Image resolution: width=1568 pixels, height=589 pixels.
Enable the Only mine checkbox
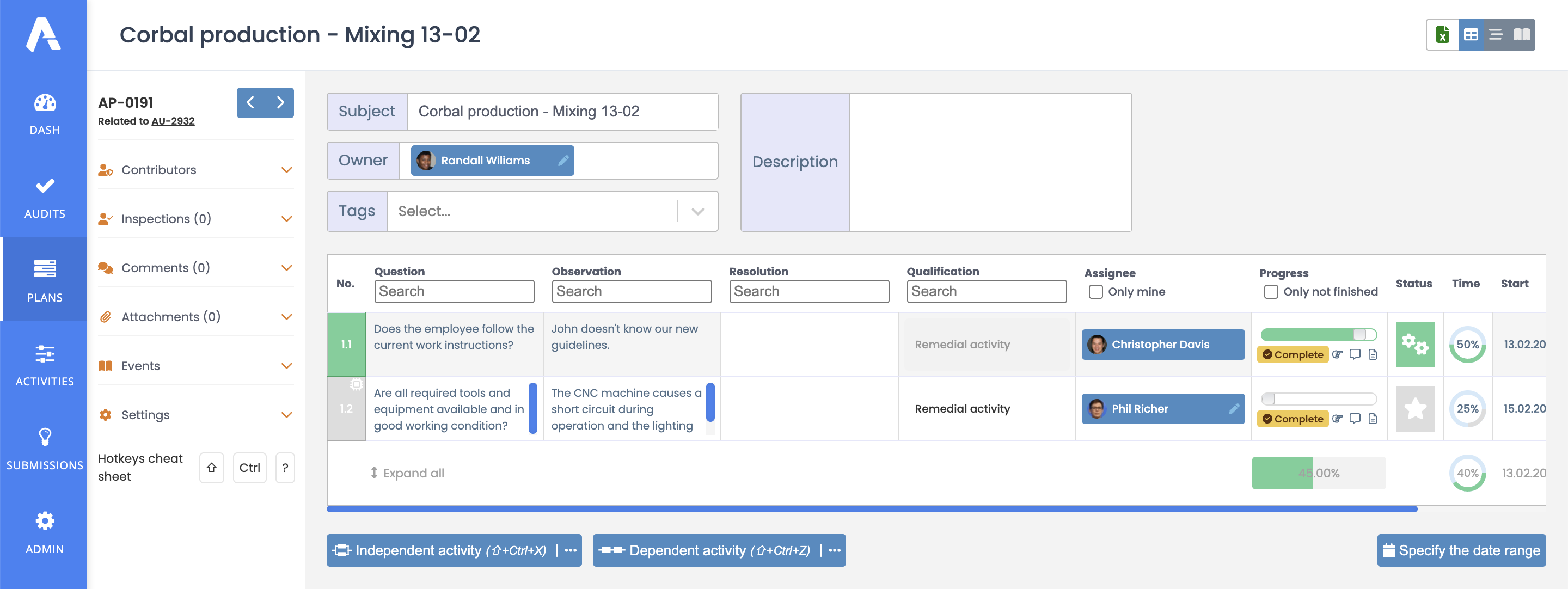(x=1095, y=292)
